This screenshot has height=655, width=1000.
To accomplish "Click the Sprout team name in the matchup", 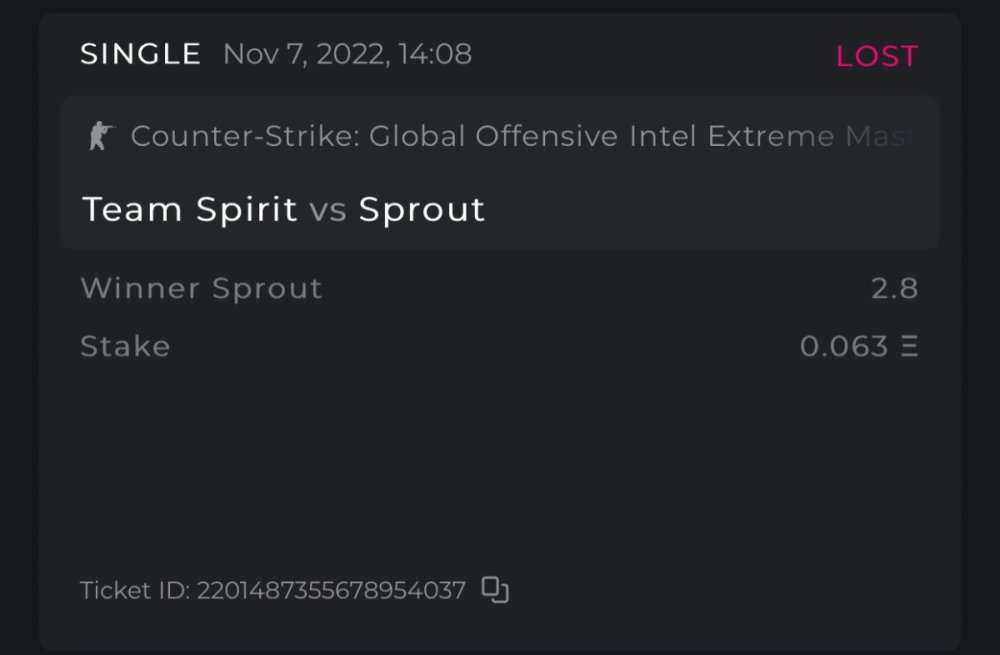I will coord(422,209).
